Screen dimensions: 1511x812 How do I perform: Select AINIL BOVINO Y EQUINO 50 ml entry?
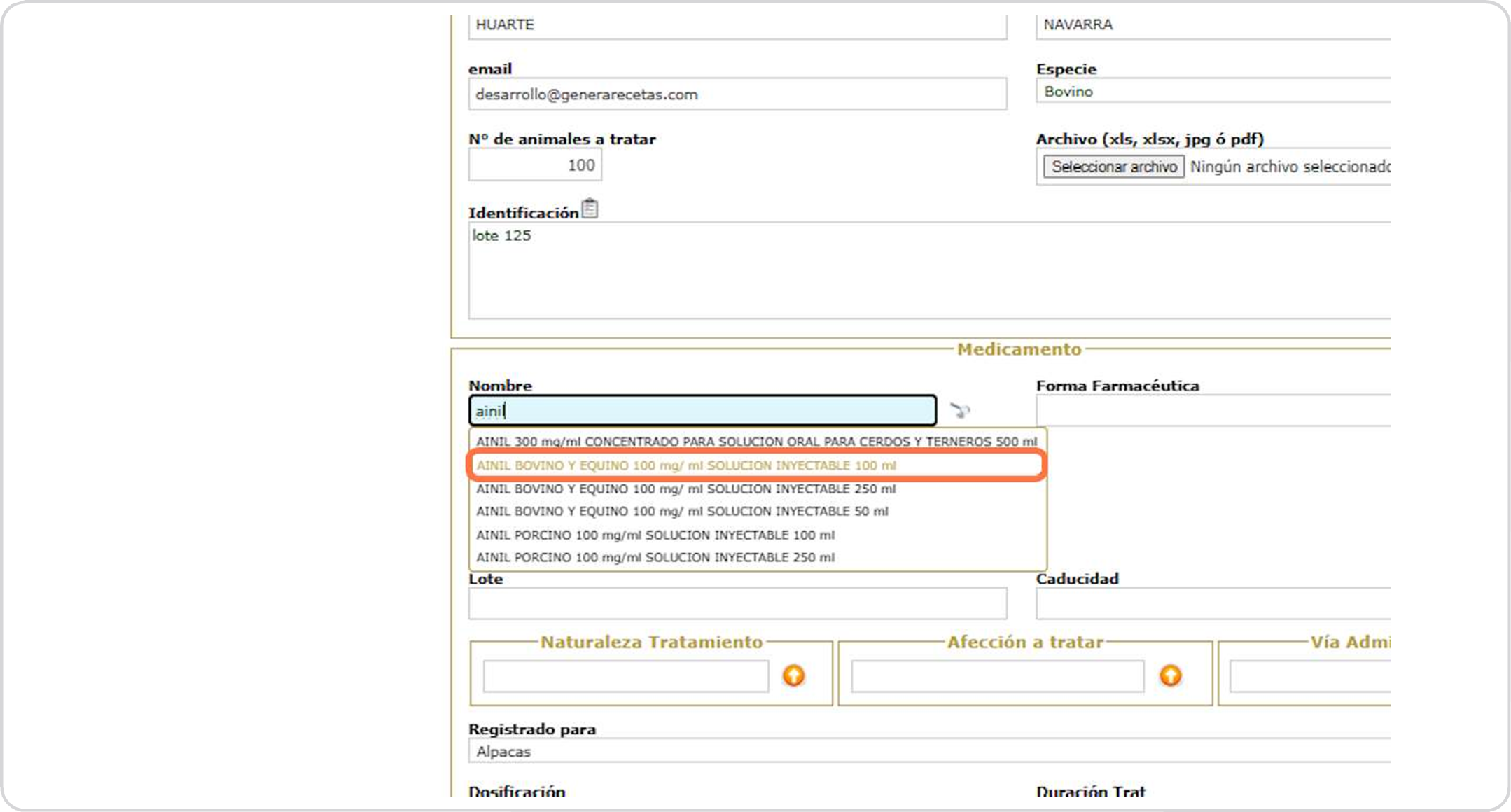(x=683, y=512)
